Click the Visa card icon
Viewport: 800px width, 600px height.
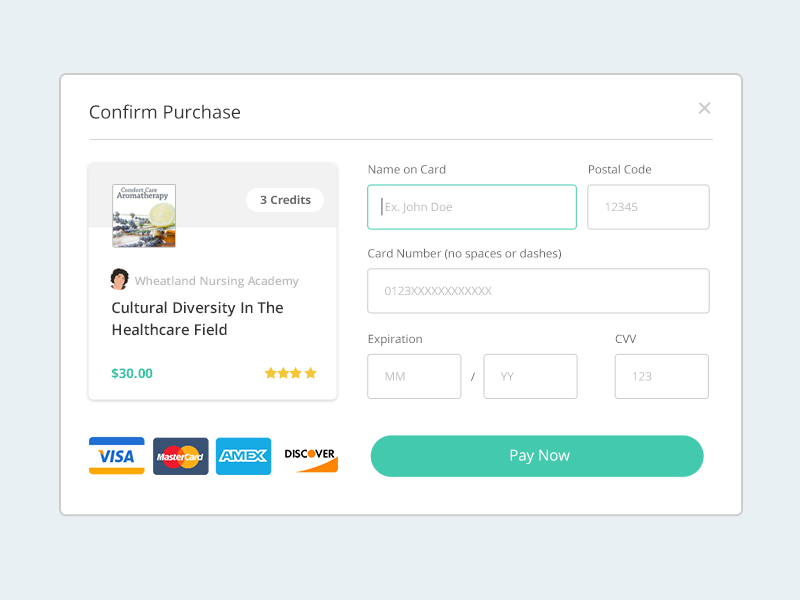(116, 456)
